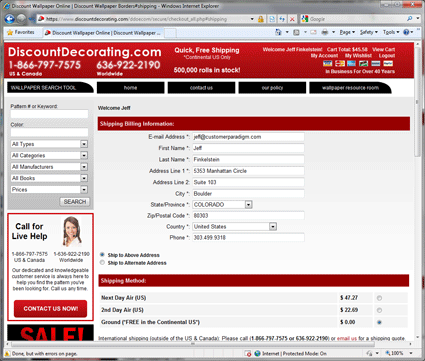Click the warning icon in status bar
425x361 pixels.
pos(7,353)
